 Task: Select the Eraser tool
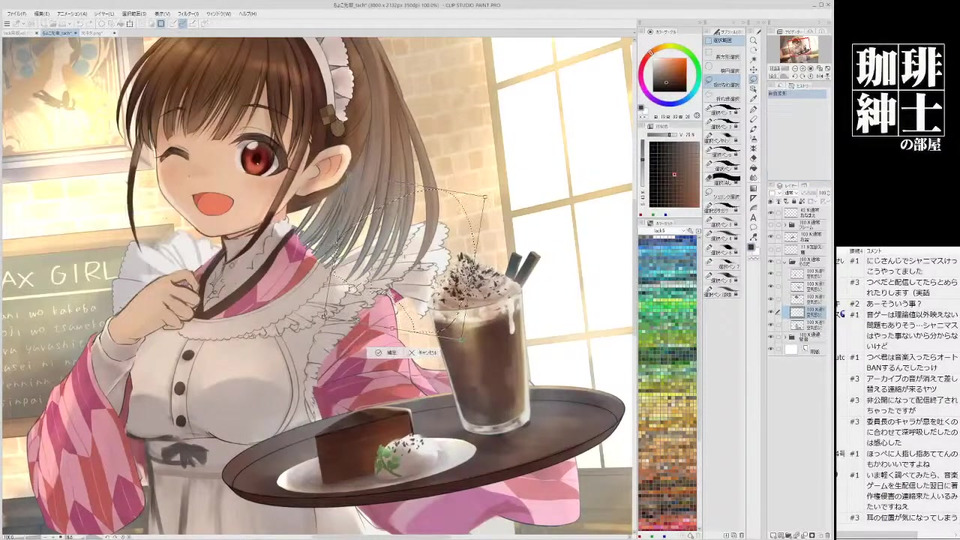753,158
